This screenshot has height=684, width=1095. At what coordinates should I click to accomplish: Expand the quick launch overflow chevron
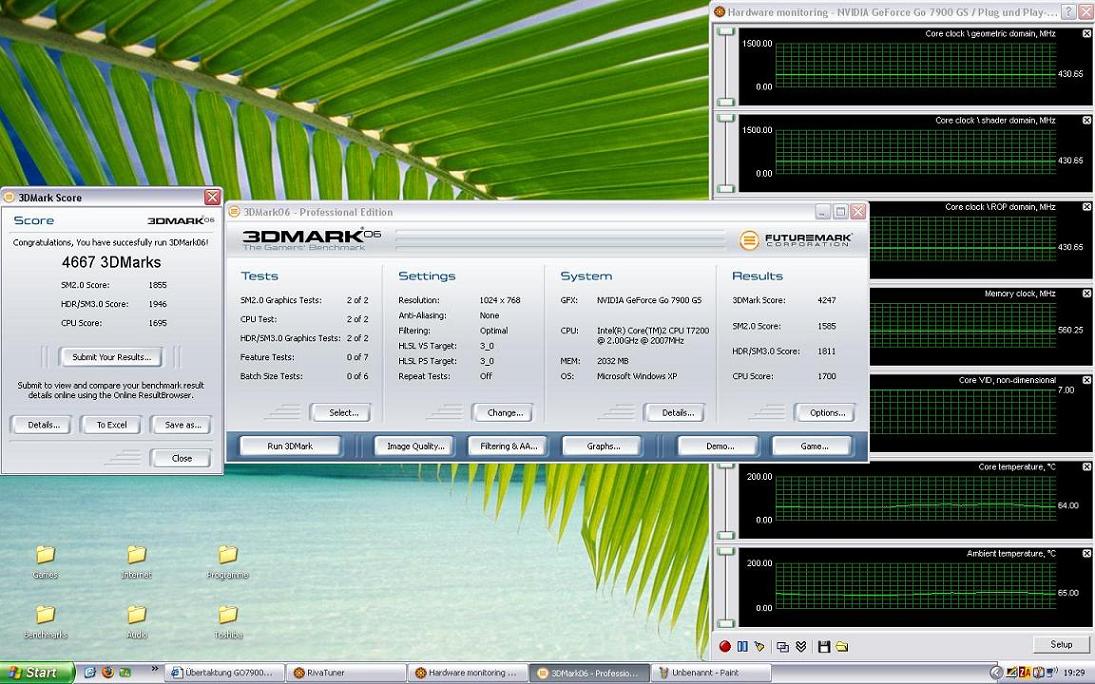pos(154,669)
